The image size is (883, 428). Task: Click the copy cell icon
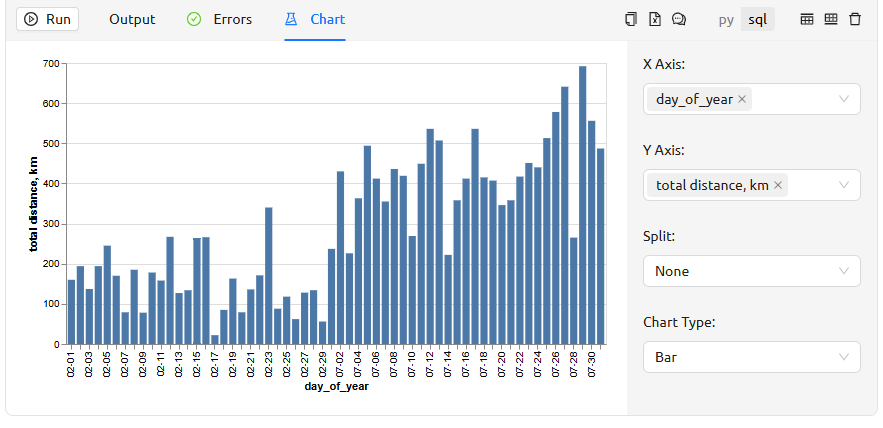630,19
